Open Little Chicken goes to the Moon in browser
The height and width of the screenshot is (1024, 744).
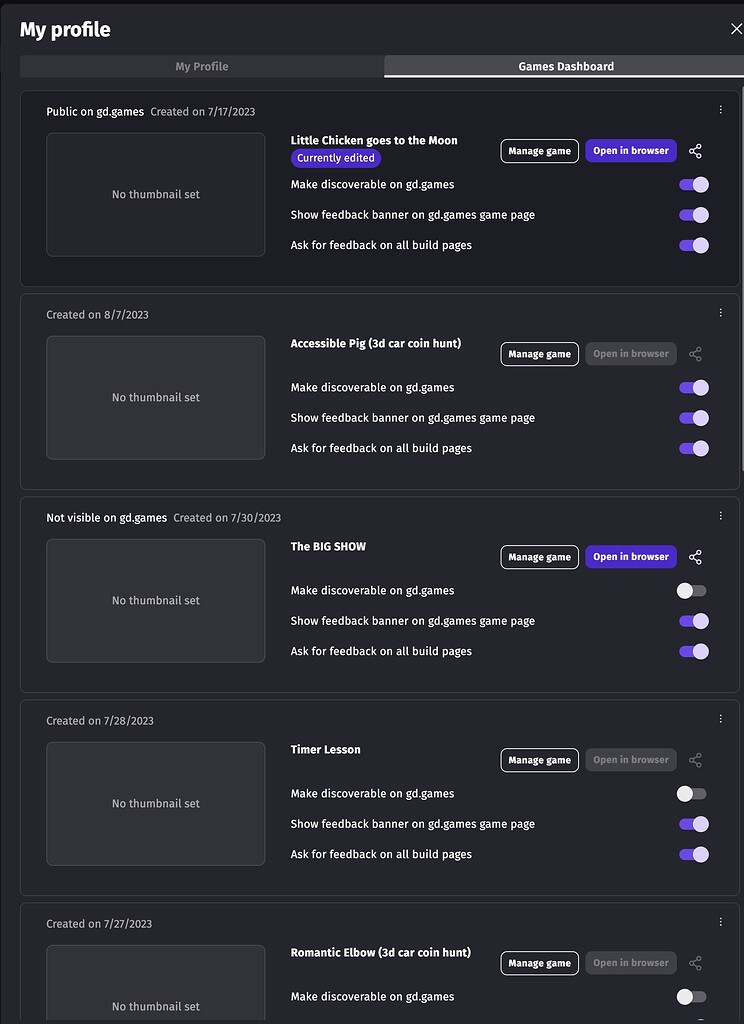(630, 150)
